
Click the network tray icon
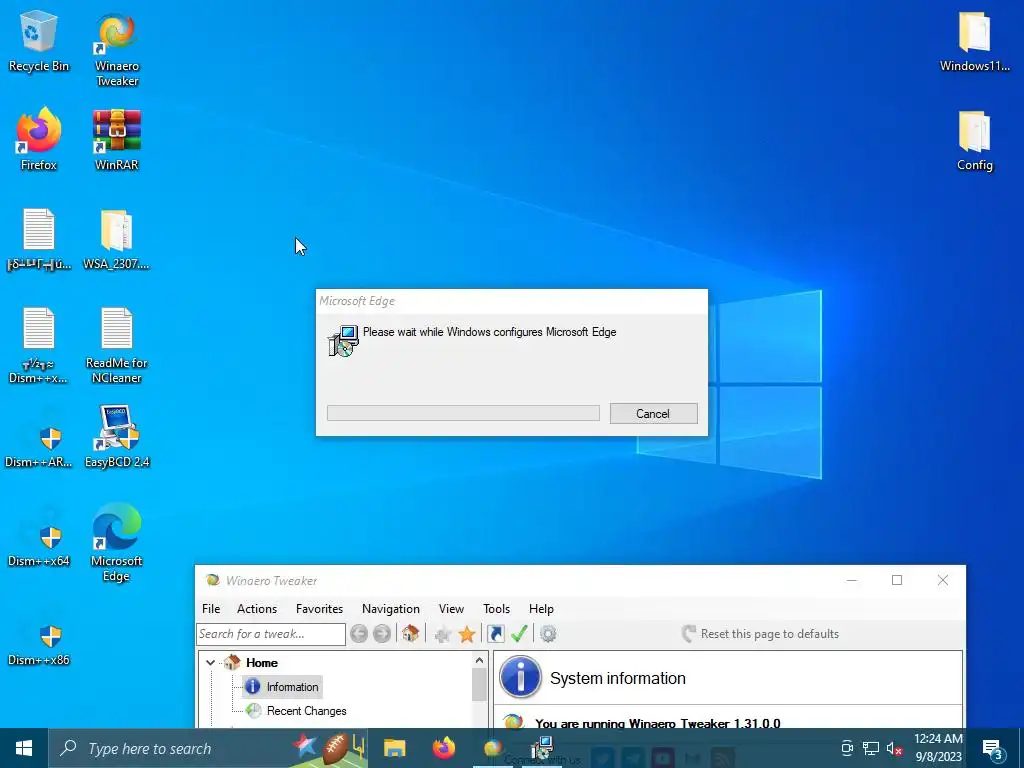[x=871, y=748]
